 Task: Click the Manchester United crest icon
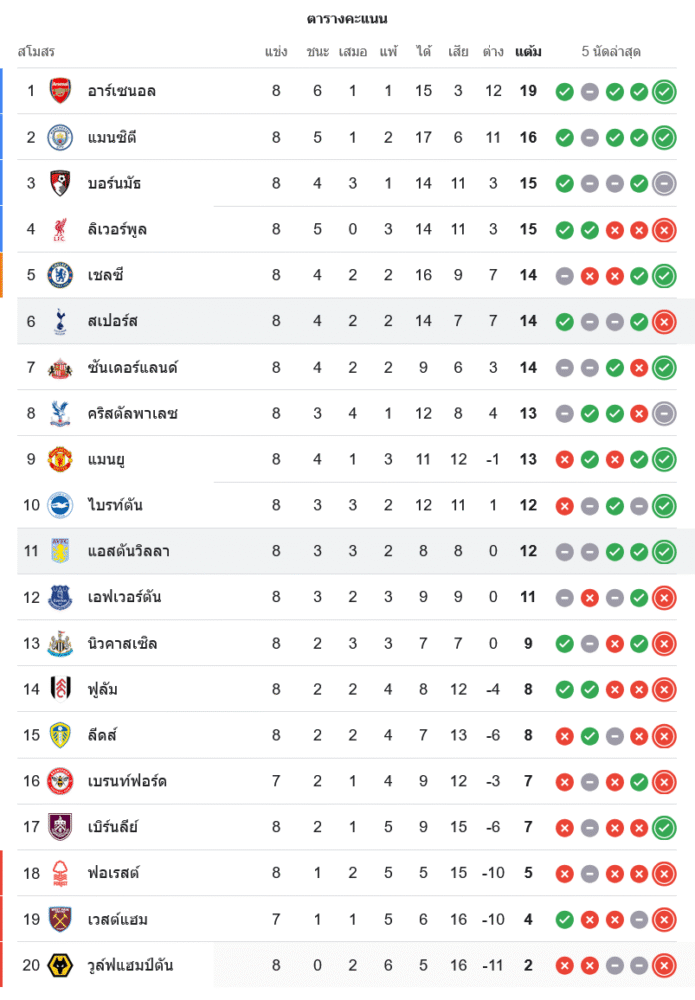[x=61, y=459]
